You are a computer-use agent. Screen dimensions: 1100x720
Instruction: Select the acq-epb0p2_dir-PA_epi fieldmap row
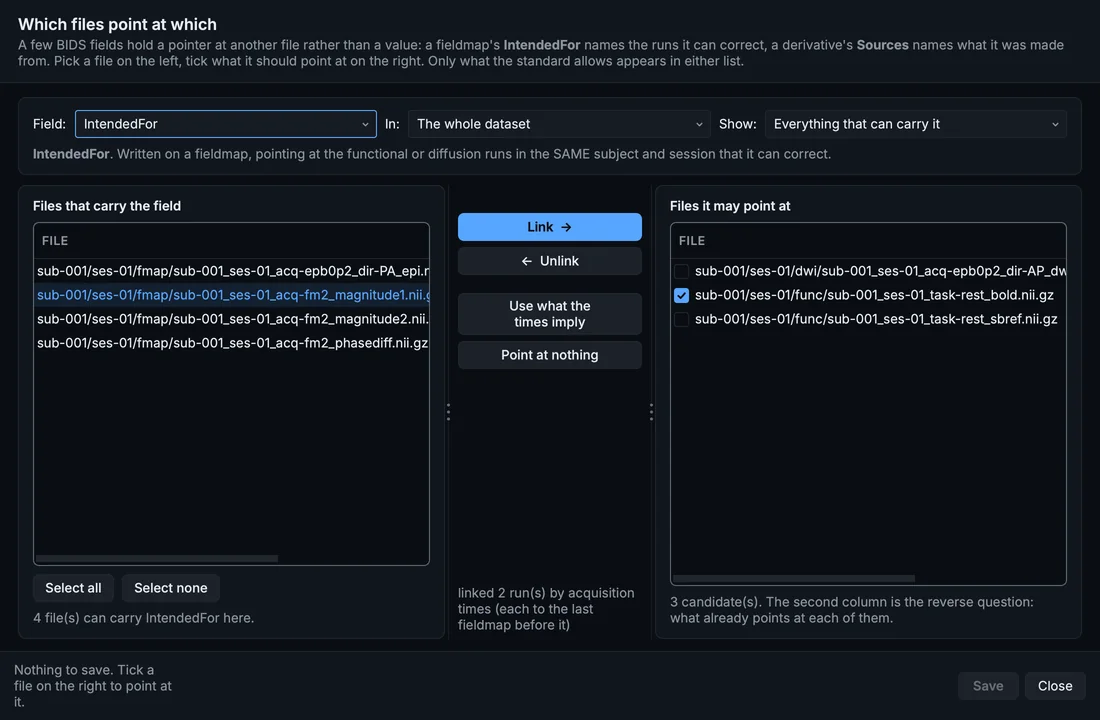click(232, 271)
